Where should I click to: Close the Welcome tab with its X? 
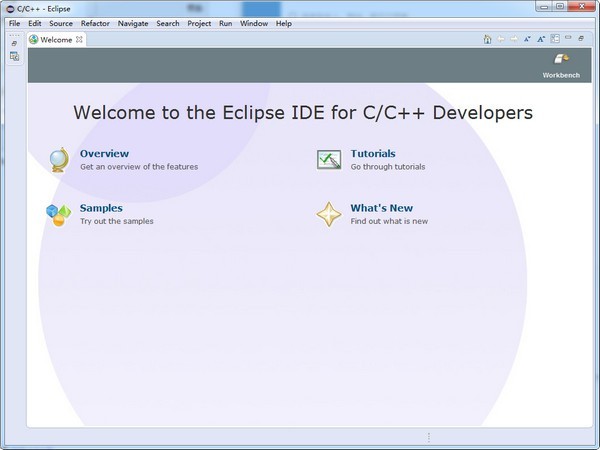[x=79, y=39]
